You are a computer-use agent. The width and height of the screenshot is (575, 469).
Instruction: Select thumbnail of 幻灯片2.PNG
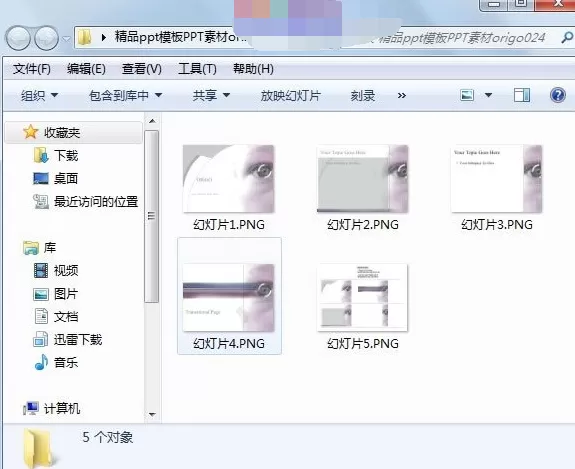363,179
